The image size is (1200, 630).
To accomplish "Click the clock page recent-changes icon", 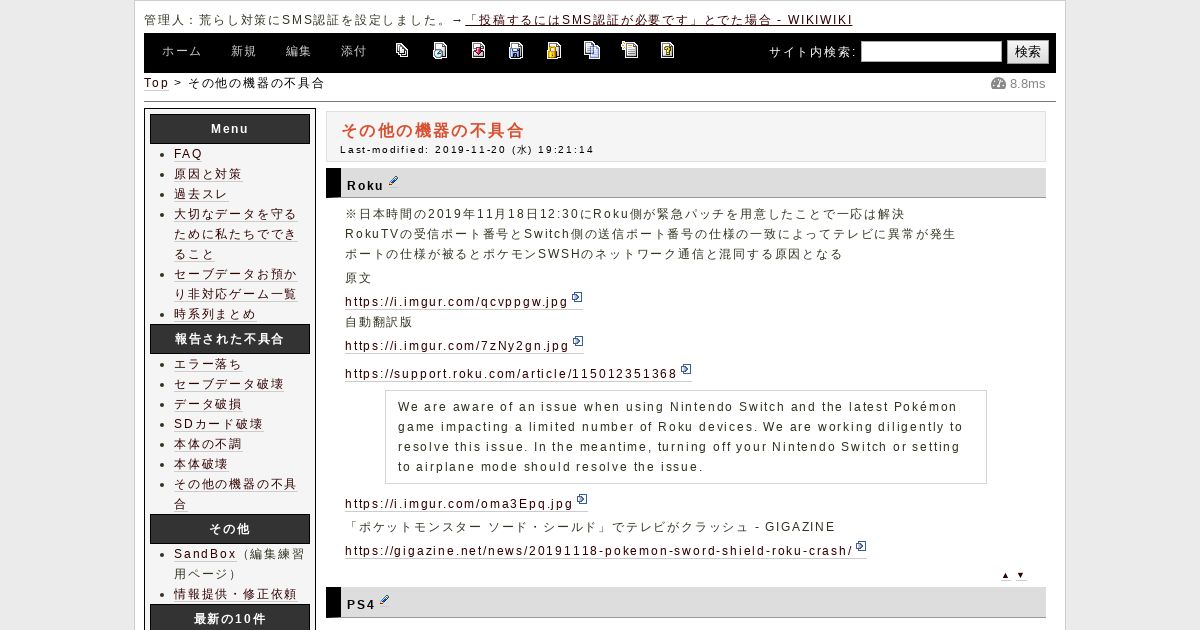I will (440, 50).
